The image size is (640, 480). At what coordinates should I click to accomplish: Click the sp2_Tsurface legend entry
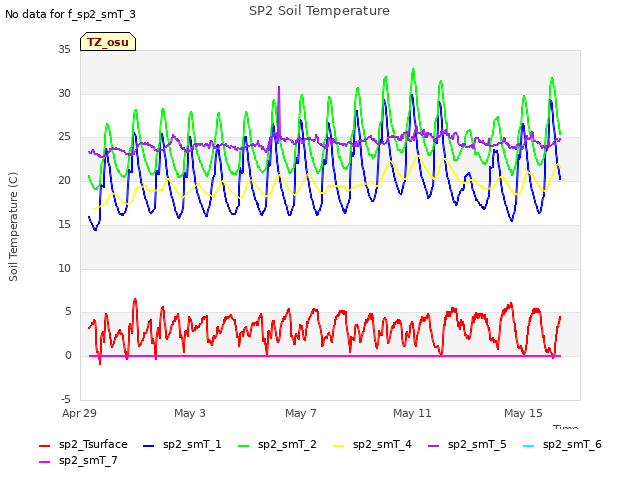pos(83,444)
